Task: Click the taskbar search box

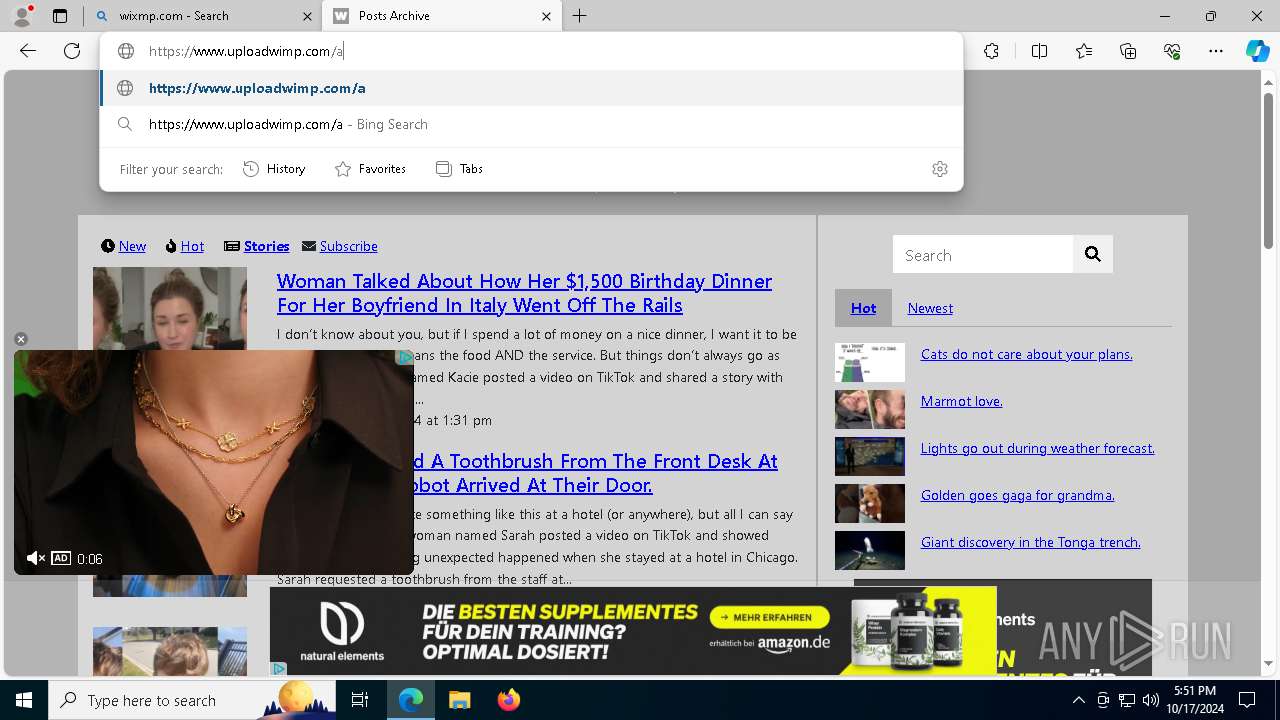Action: pyautogui.click(x=192, y=700)
